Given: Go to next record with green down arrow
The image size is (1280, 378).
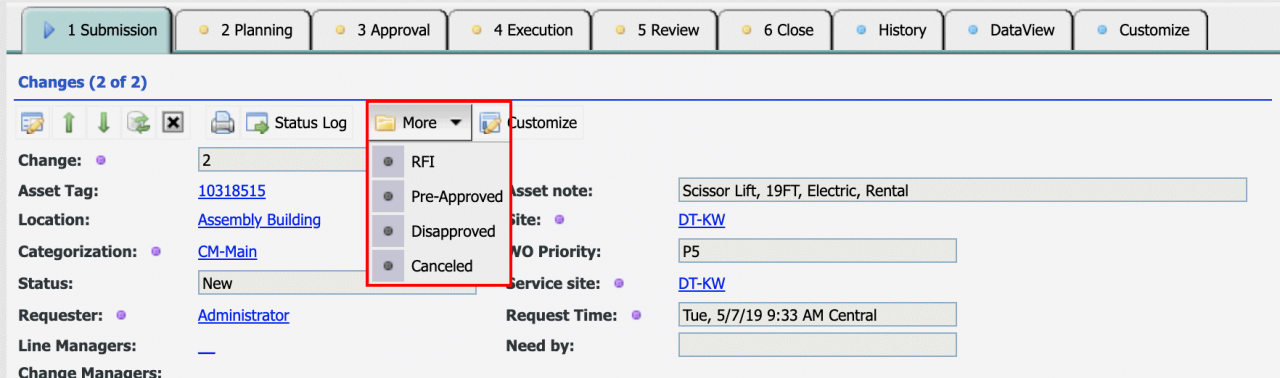Looking at the screenshot, I should 104,123.
